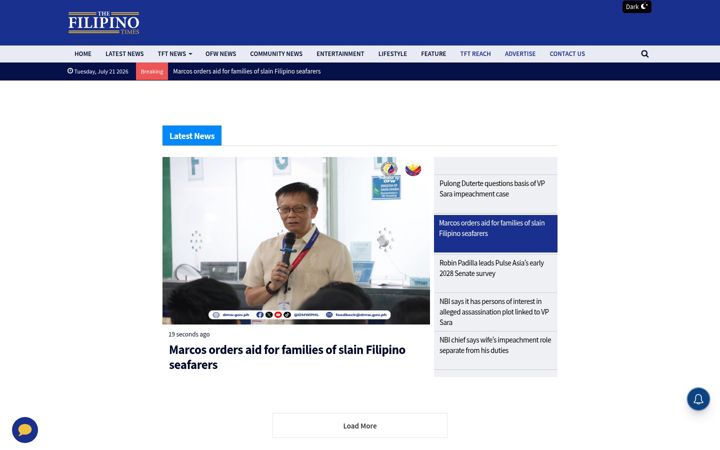This screenshot has height=450, width=720.
Task: Open COMMUNITY NEWS menu item
Action: click(x=276, y=54)
